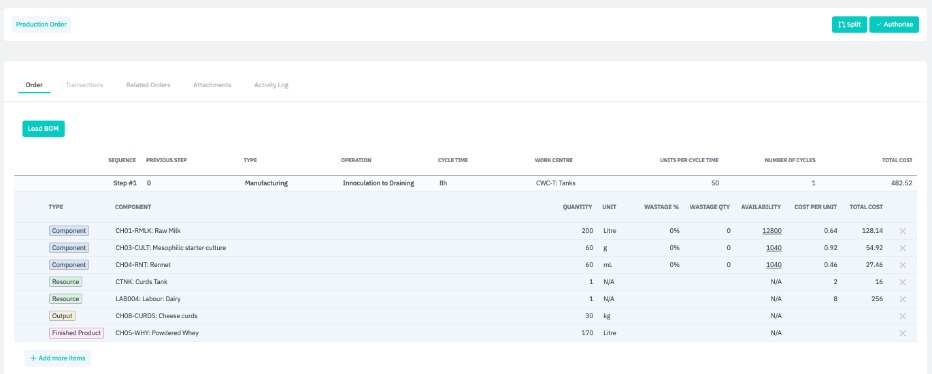Image resolution: width=932 pixels, height=374 pixels.
Task: Click the Curds Tank Resource type badge
Action: pos(65,282)
